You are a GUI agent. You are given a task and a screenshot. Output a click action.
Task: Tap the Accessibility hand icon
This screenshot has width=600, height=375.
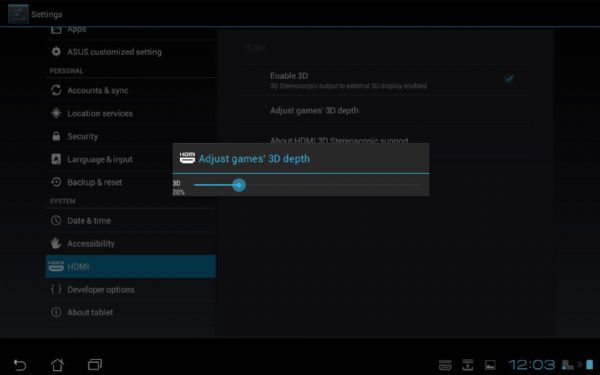click(56, 243)
